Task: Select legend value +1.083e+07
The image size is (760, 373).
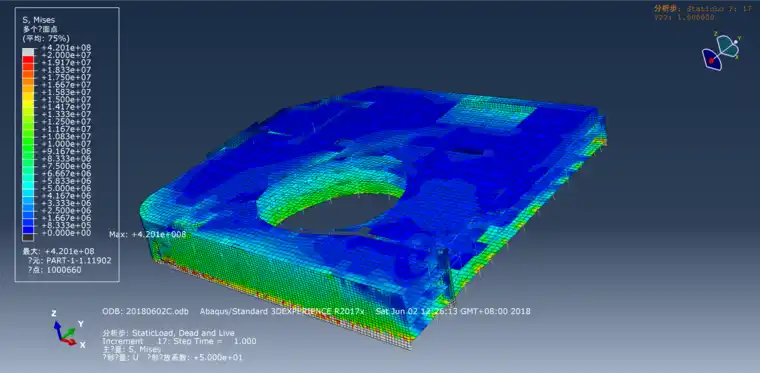Action: [66, 137]
